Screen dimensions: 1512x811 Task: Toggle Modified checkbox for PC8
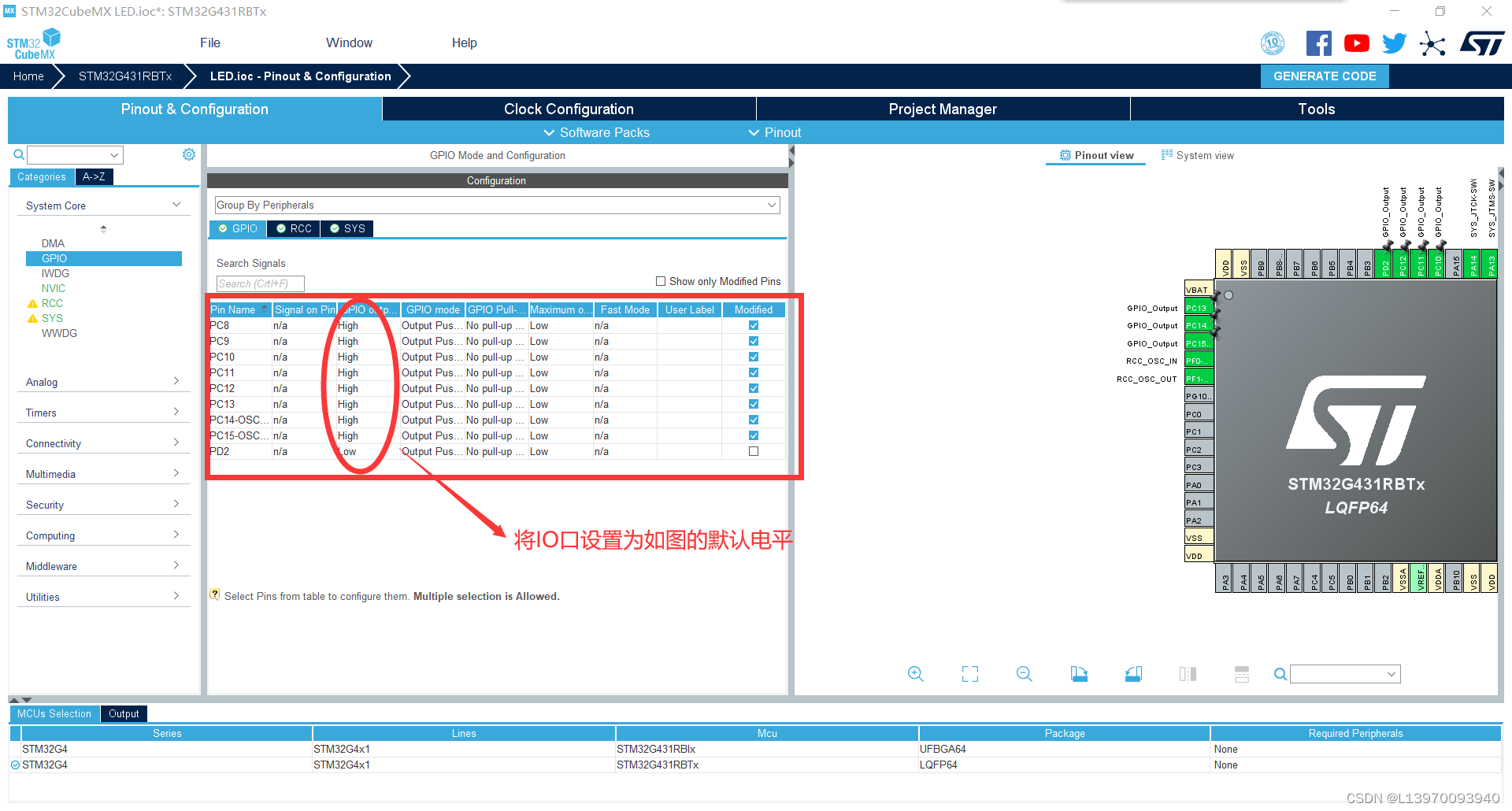coord(754,325)
